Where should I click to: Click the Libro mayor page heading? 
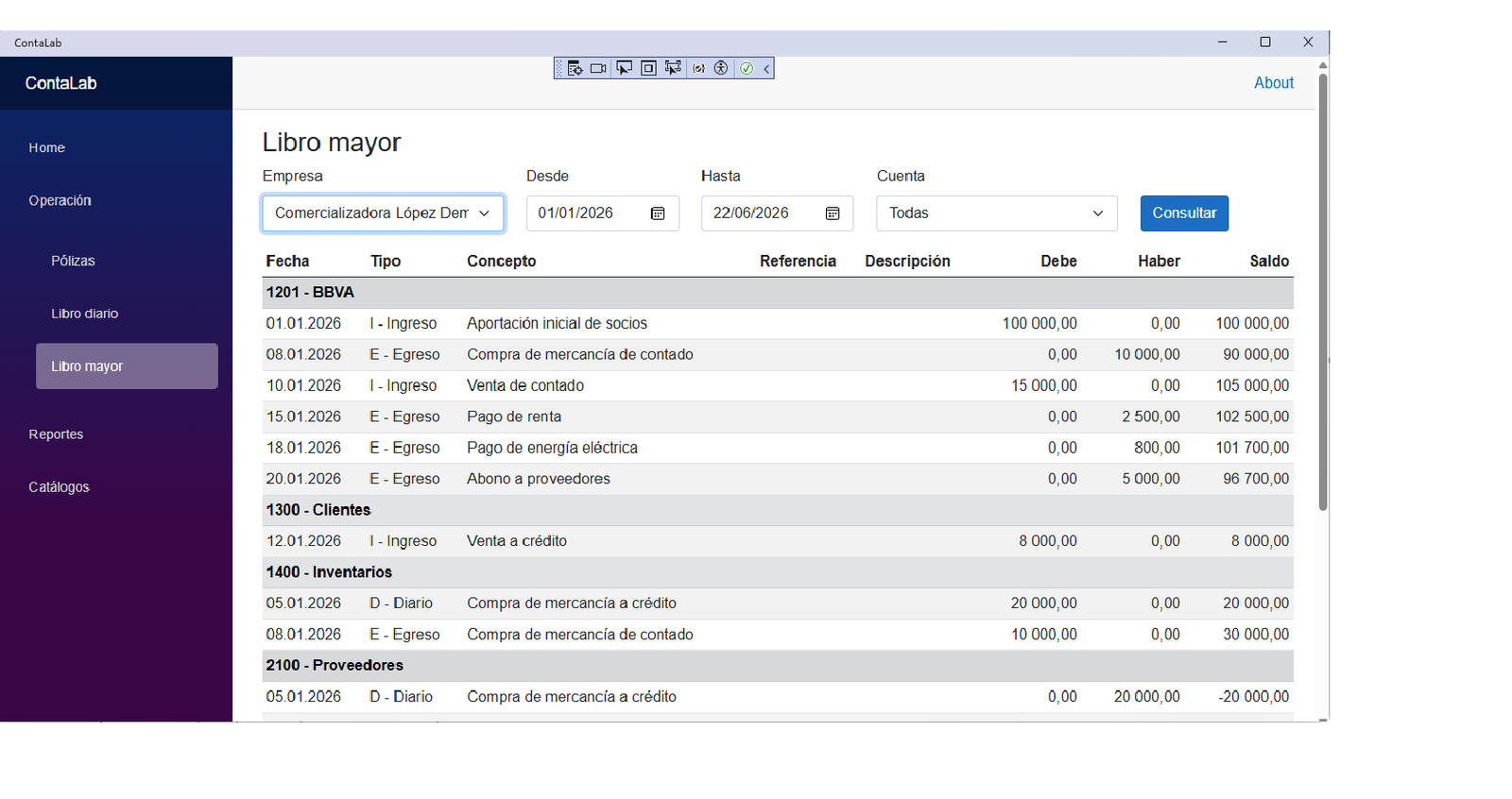[x=332, y=143]
